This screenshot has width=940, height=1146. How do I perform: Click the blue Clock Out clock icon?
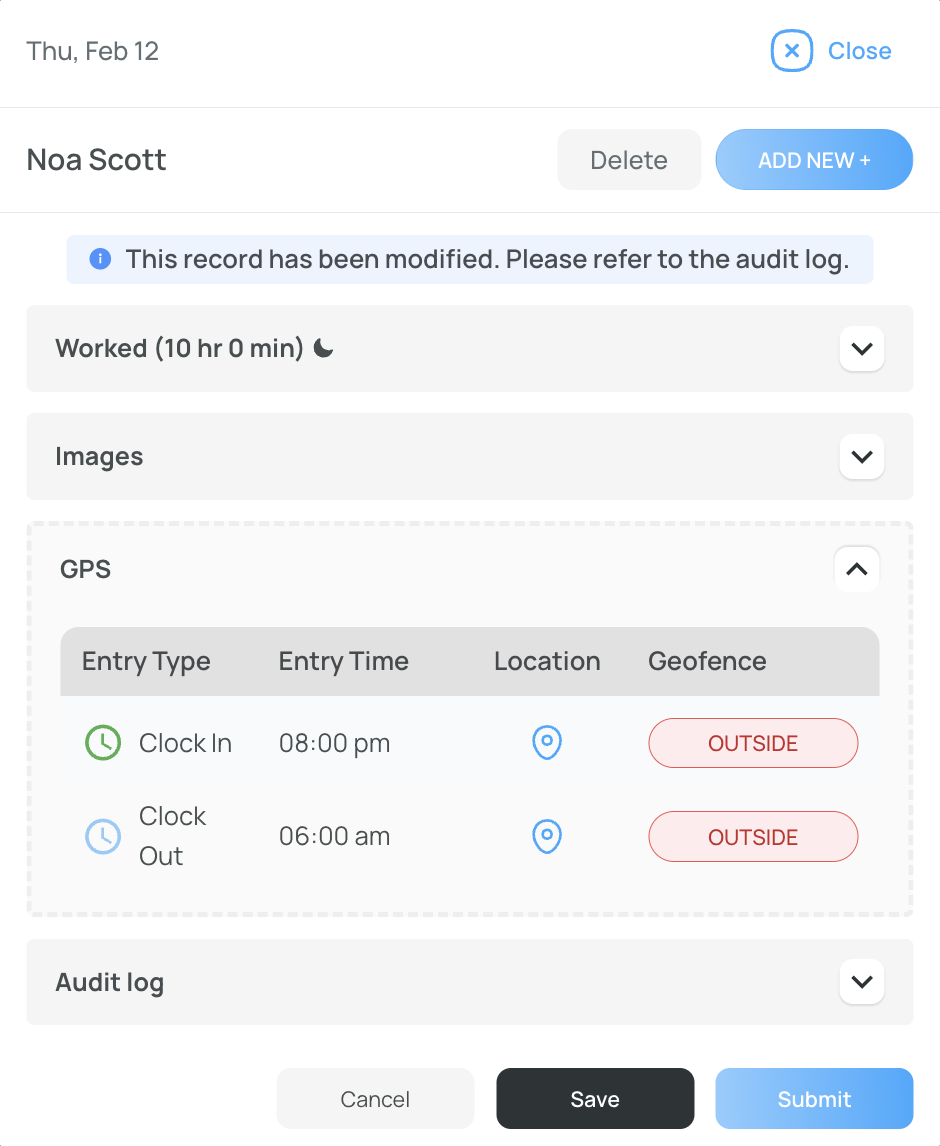click(103, 836)
